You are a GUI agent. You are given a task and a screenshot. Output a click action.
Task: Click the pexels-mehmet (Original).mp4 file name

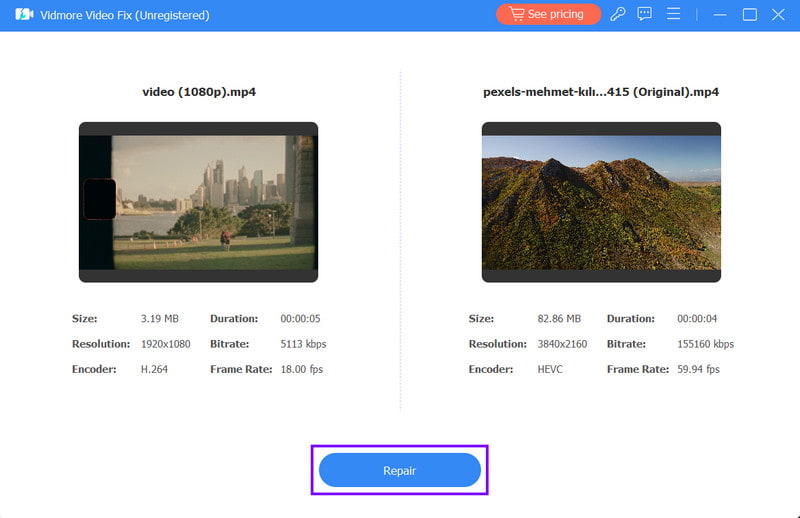pos(601,92)
